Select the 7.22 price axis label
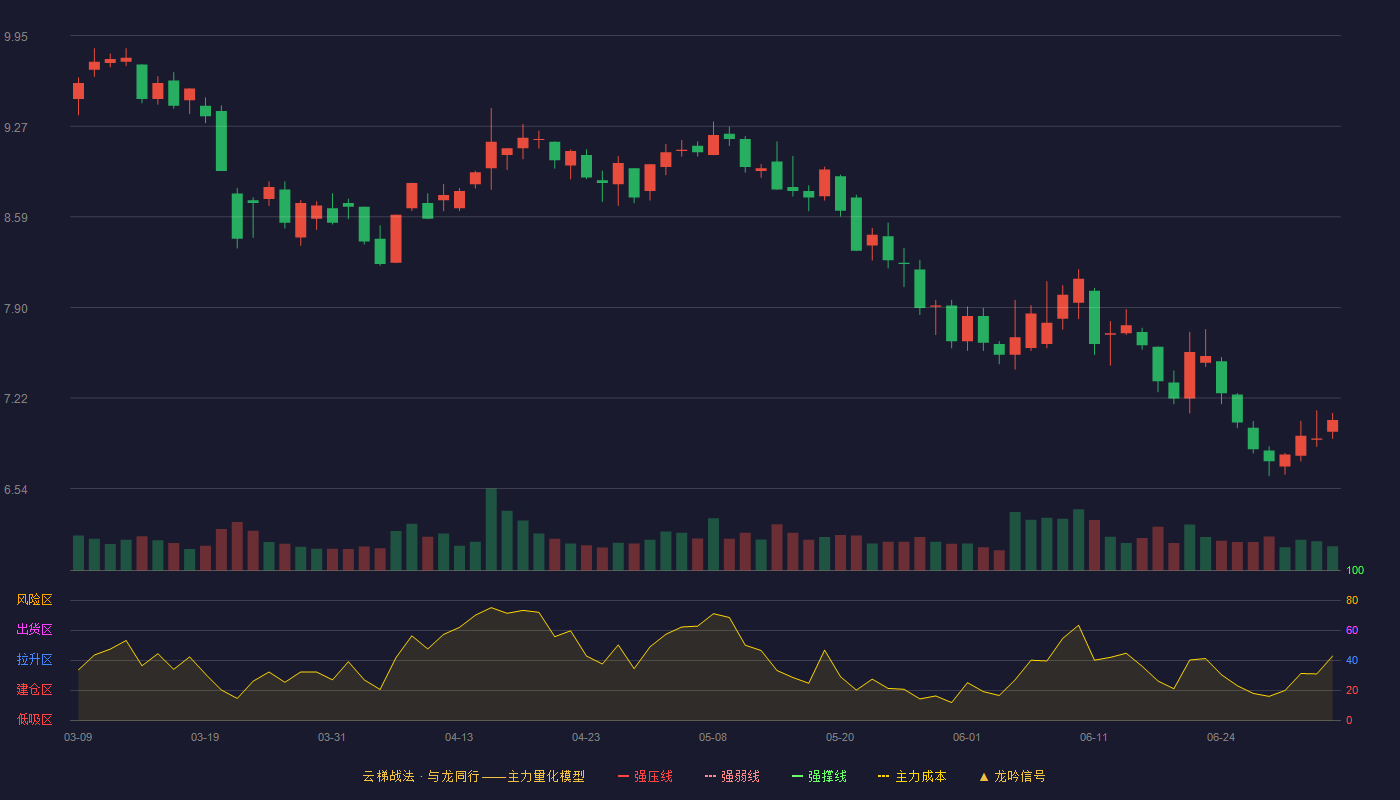Image resolution: width=1400 pixels, height=800 pixels. click(x=16, y=399)
